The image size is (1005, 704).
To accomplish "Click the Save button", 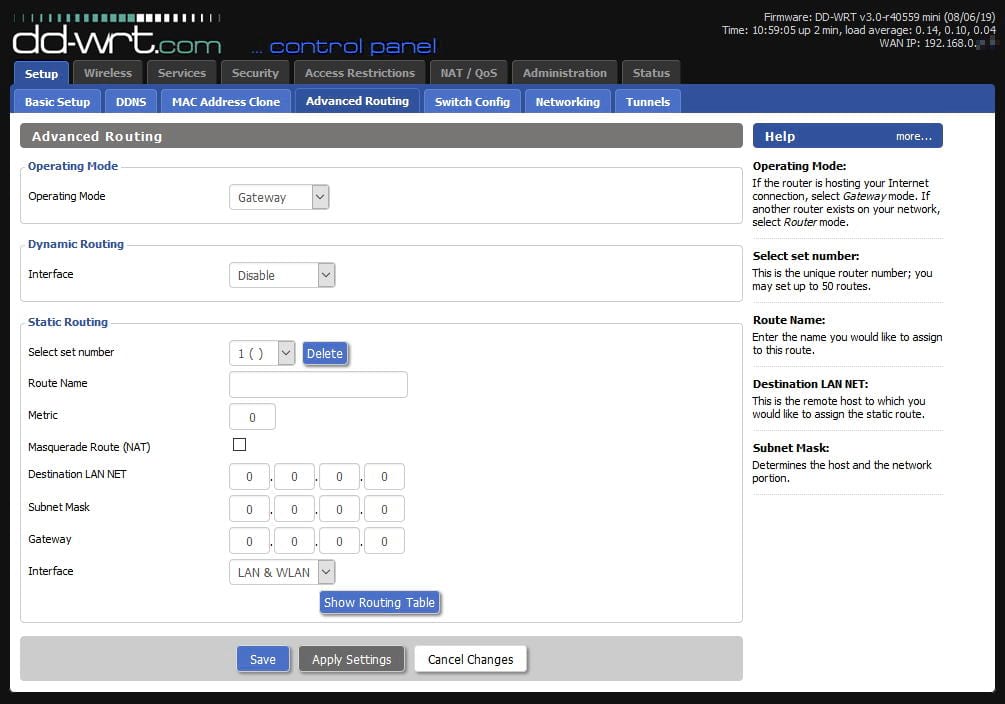I will click(x=263, y=659).
